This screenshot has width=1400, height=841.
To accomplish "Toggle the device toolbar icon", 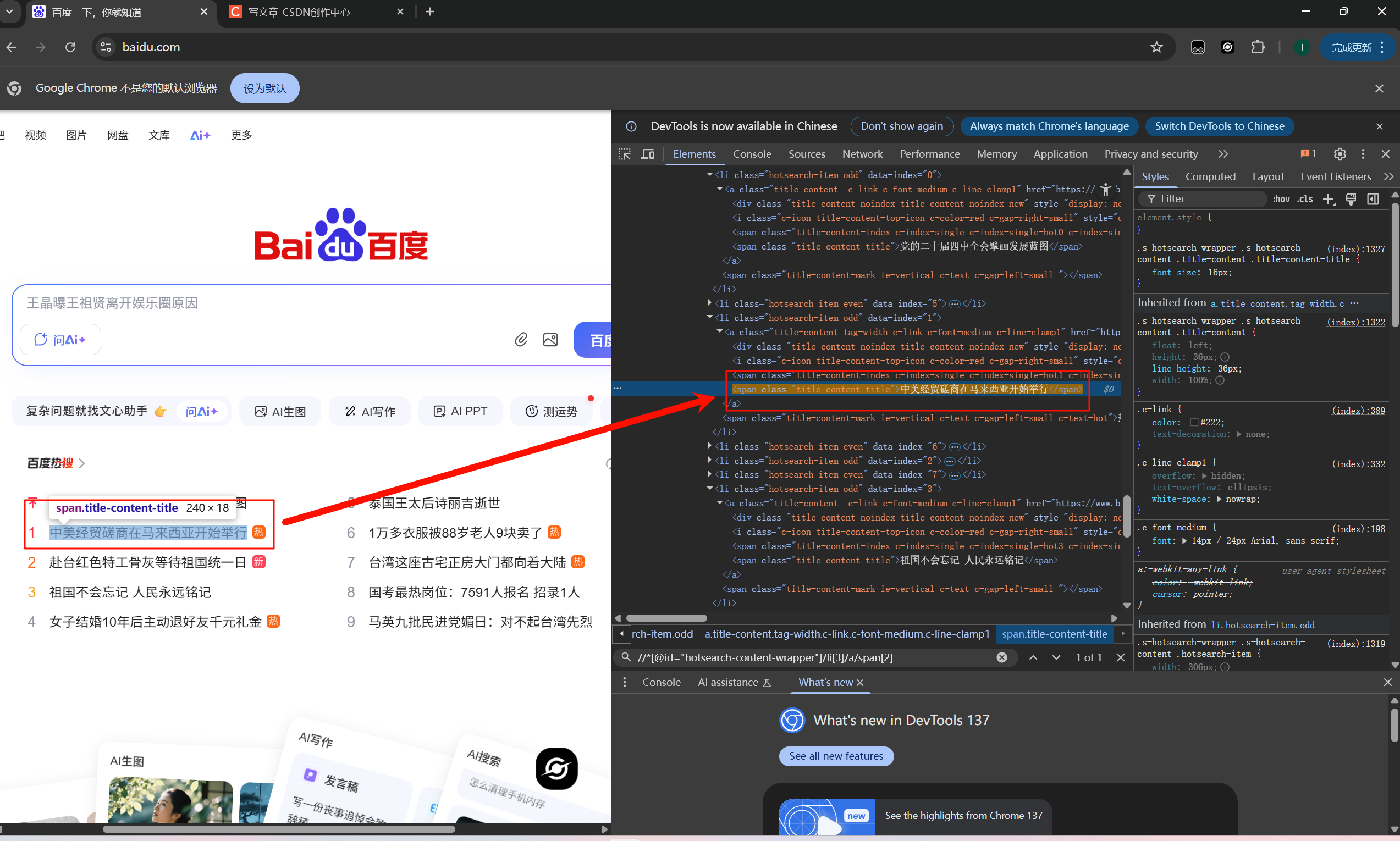I will (647, 154).
